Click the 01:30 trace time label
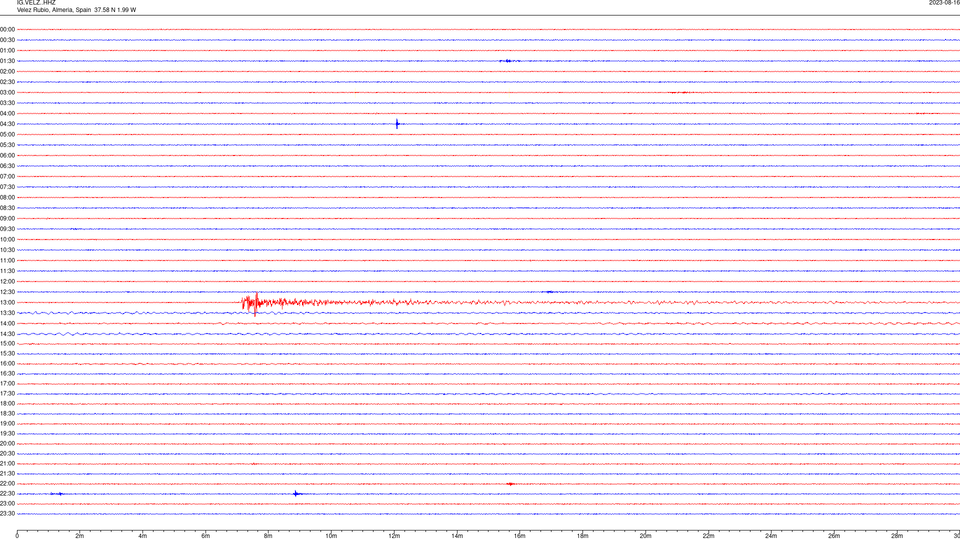 pyautogui.click(x=7, y=61)
